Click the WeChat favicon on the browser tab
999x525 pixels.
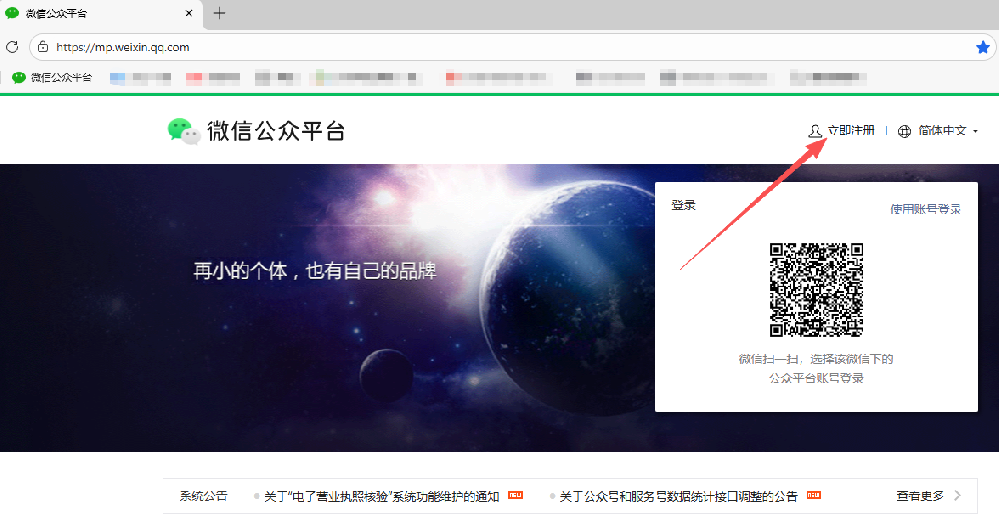[12, 13]
